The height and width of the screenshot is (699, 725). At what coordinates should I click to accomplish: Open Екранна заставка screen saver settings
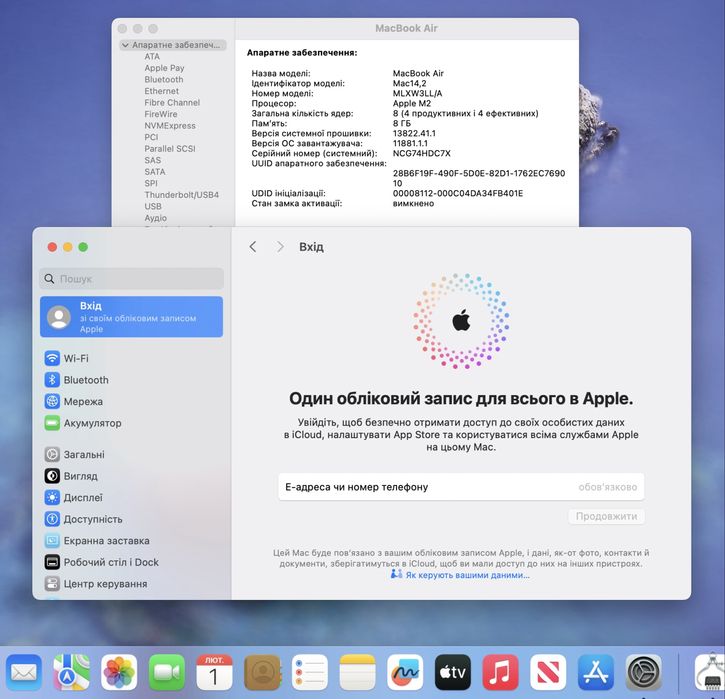tap(97, 540)
